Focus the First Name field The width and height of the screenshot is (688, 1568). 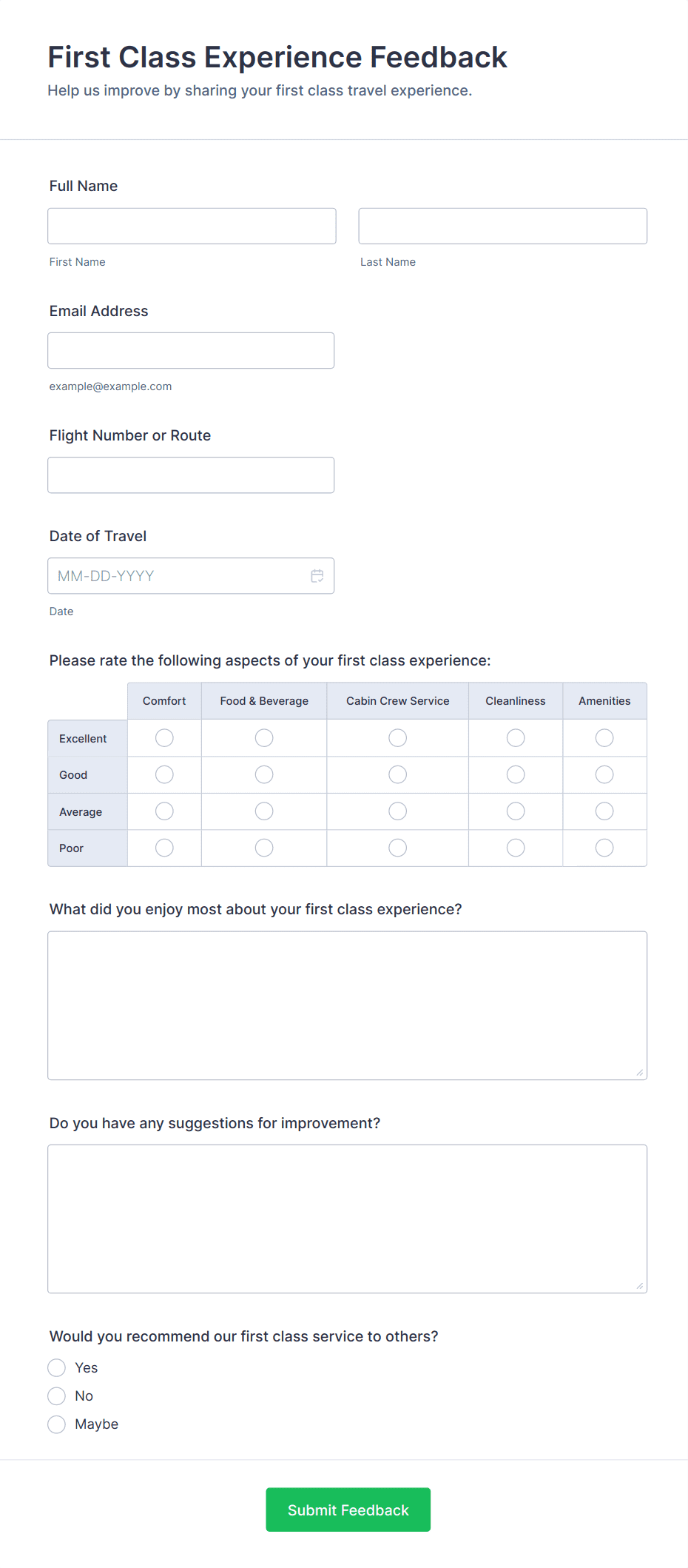click(192, 226)
